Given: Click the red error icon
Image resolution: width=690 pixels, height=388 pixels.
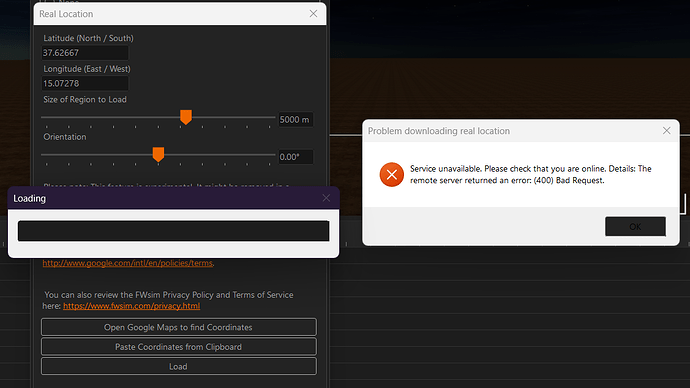Looking at the screenshot, I should click(392, 175).
